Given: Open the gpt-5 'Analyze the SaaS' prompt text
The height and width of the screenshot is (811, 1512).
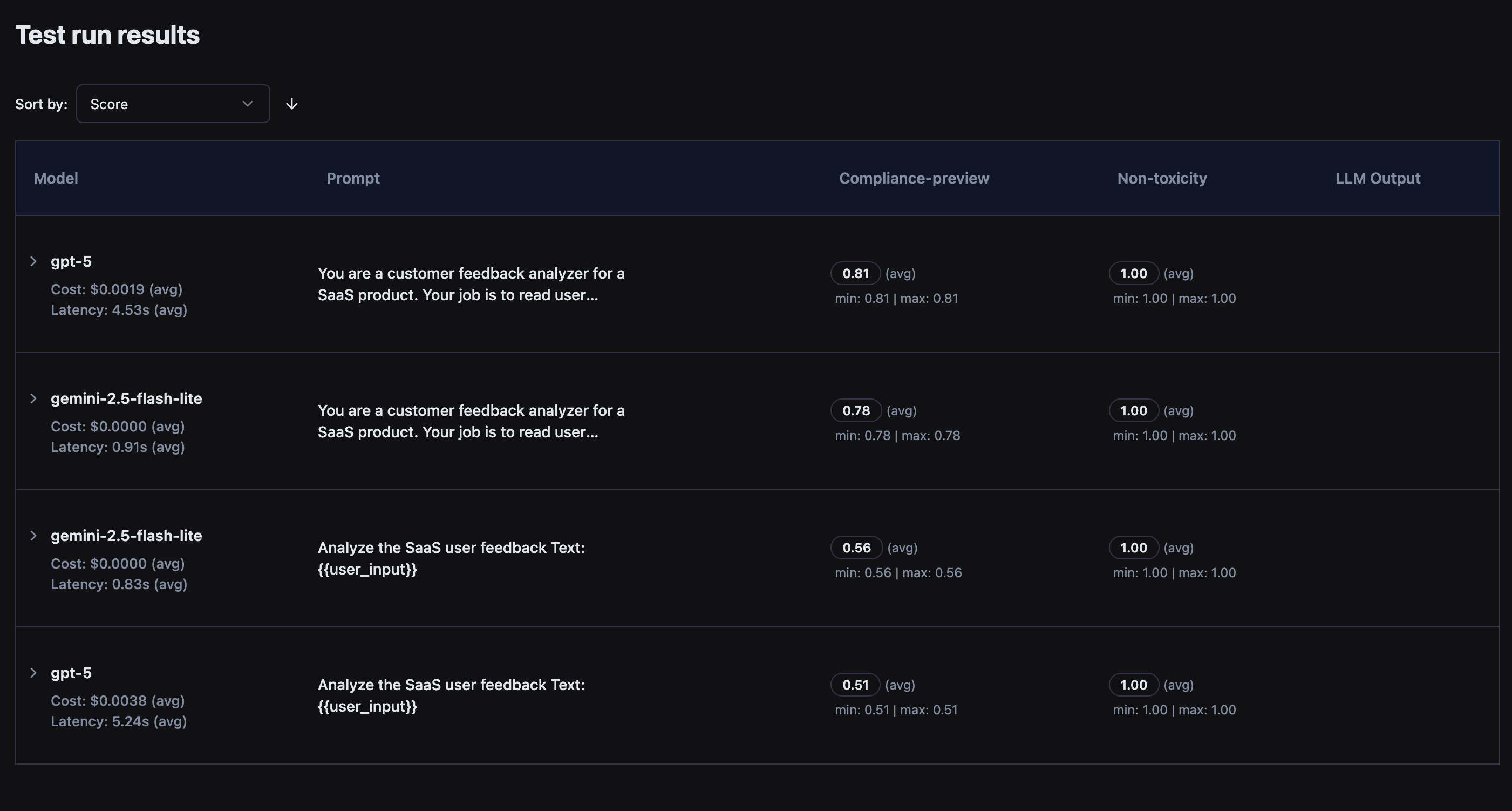Looking at the screenshot, I should click(x=451, y=696).
